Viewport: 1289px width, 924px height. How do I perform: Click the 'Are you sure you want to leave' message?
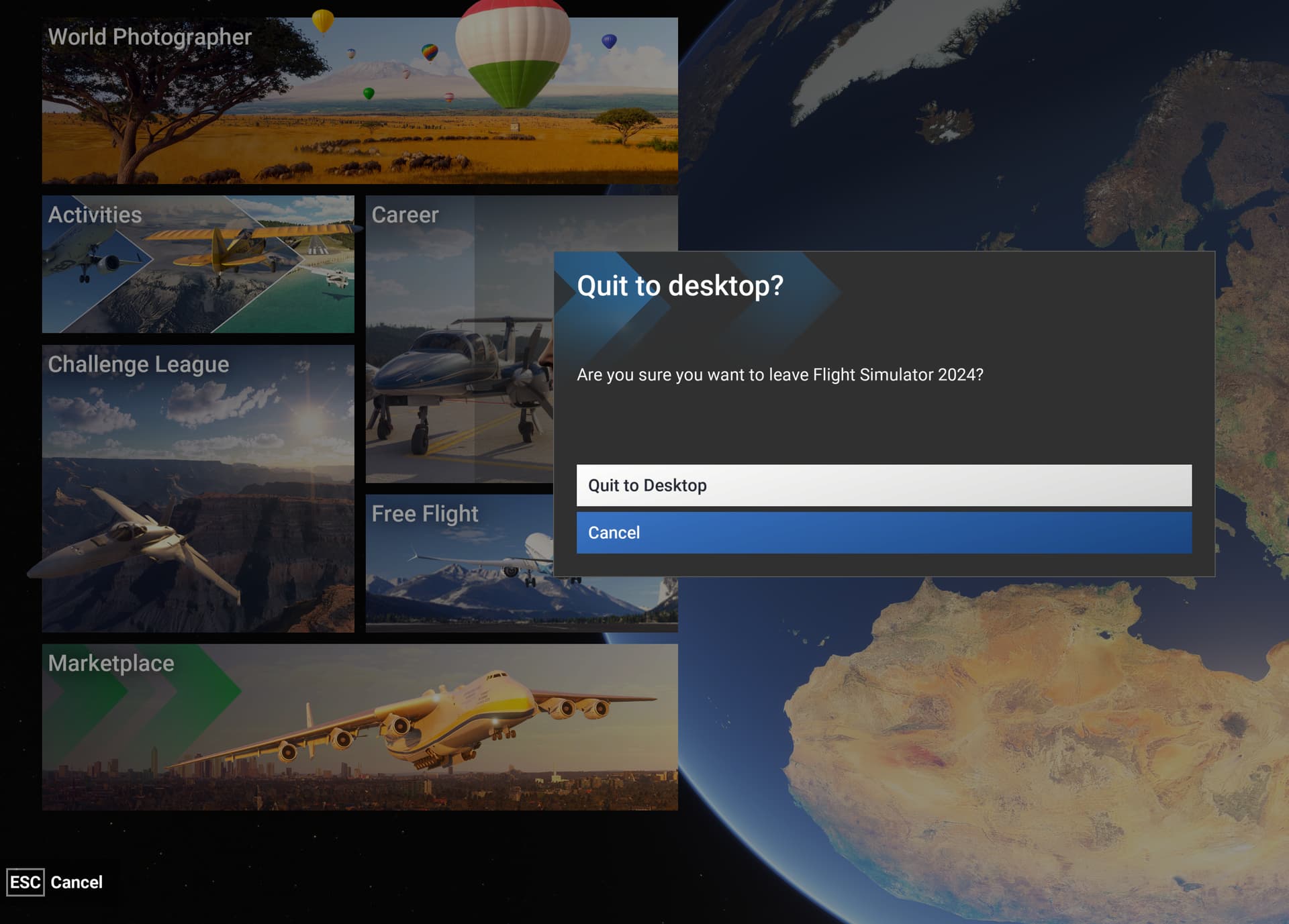click(780, 374)
